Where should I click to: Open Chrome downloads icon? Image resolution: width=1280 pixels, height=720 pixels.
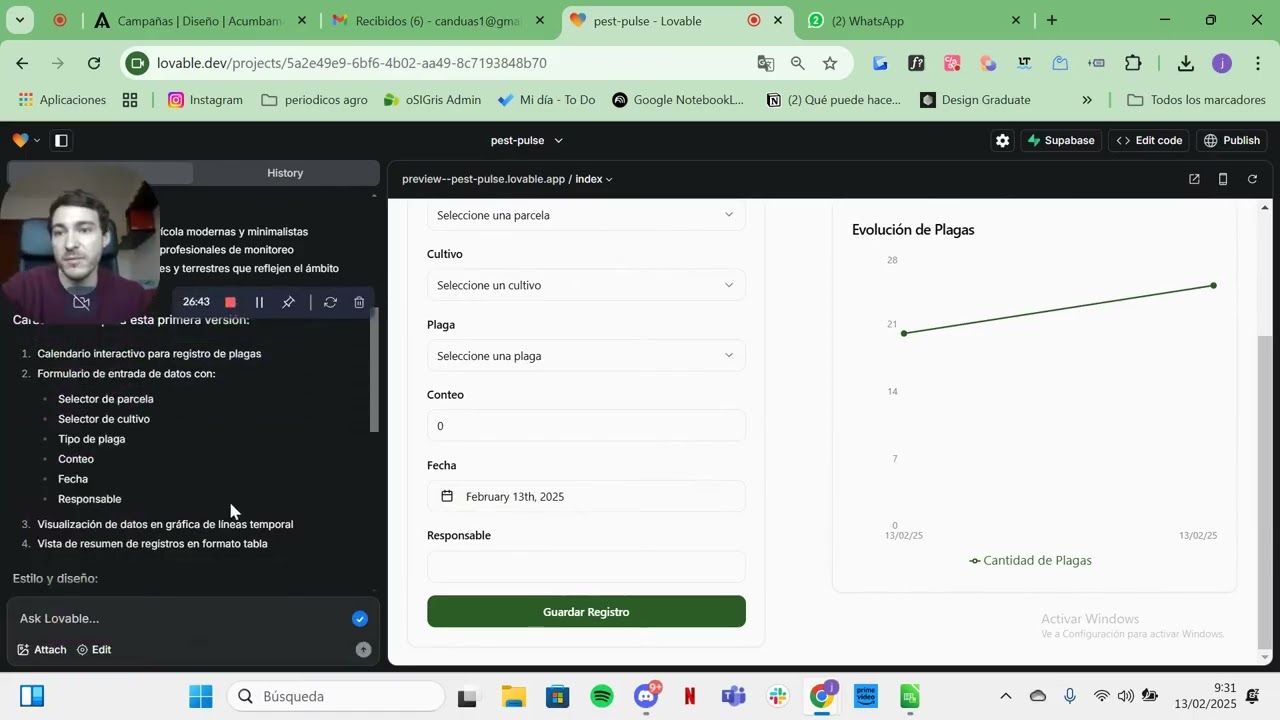point(1185,63)
